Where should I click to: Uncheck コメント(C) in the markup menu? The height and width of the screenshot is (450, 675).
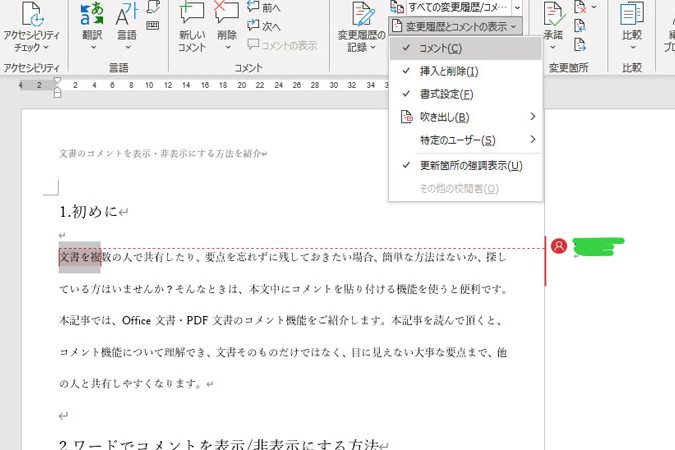coord(465,48)
